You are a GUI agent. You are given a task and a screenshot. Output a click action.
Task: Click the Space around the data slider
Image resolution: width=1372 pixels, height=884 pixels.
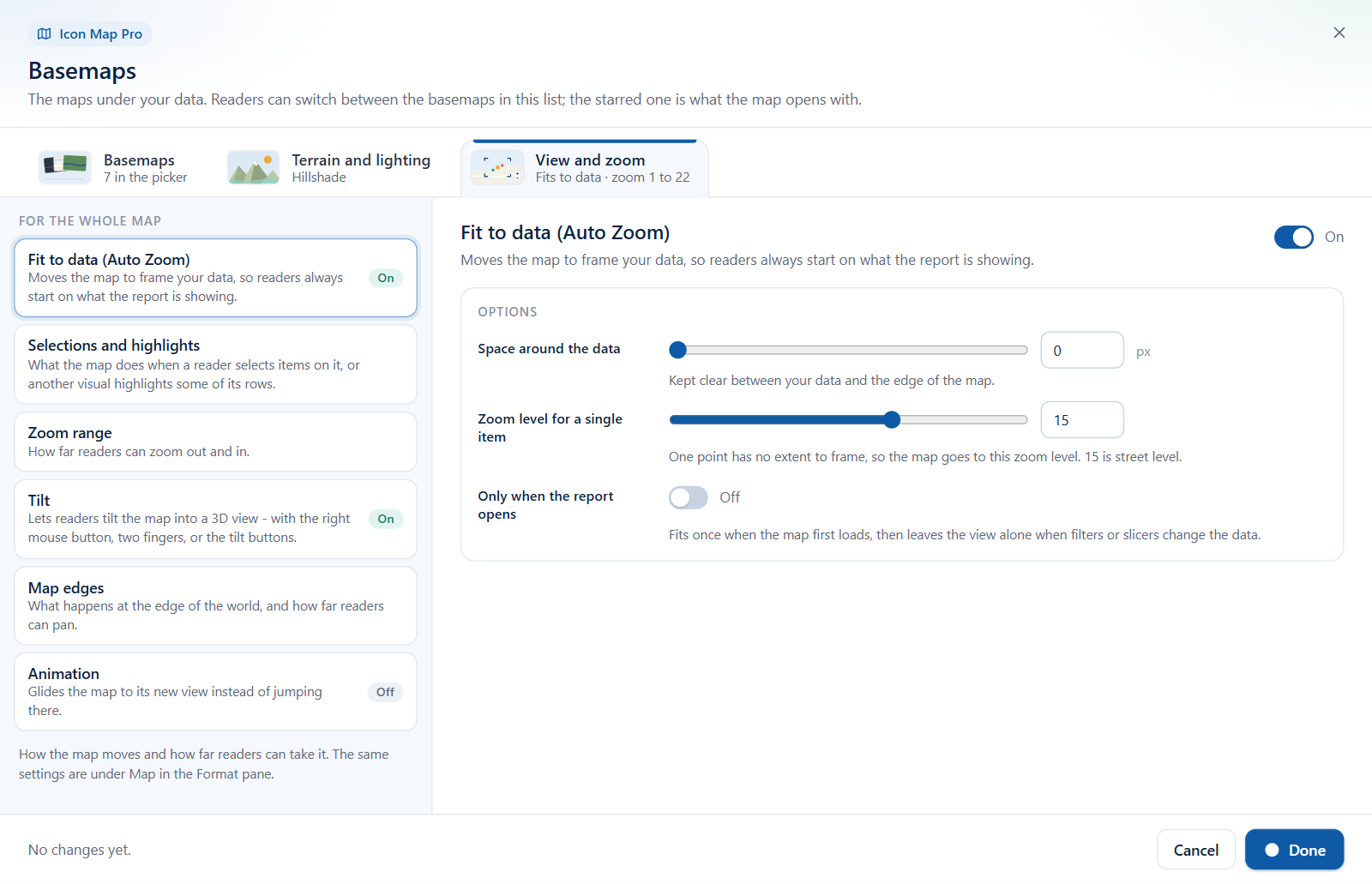[x=848, y=350]
